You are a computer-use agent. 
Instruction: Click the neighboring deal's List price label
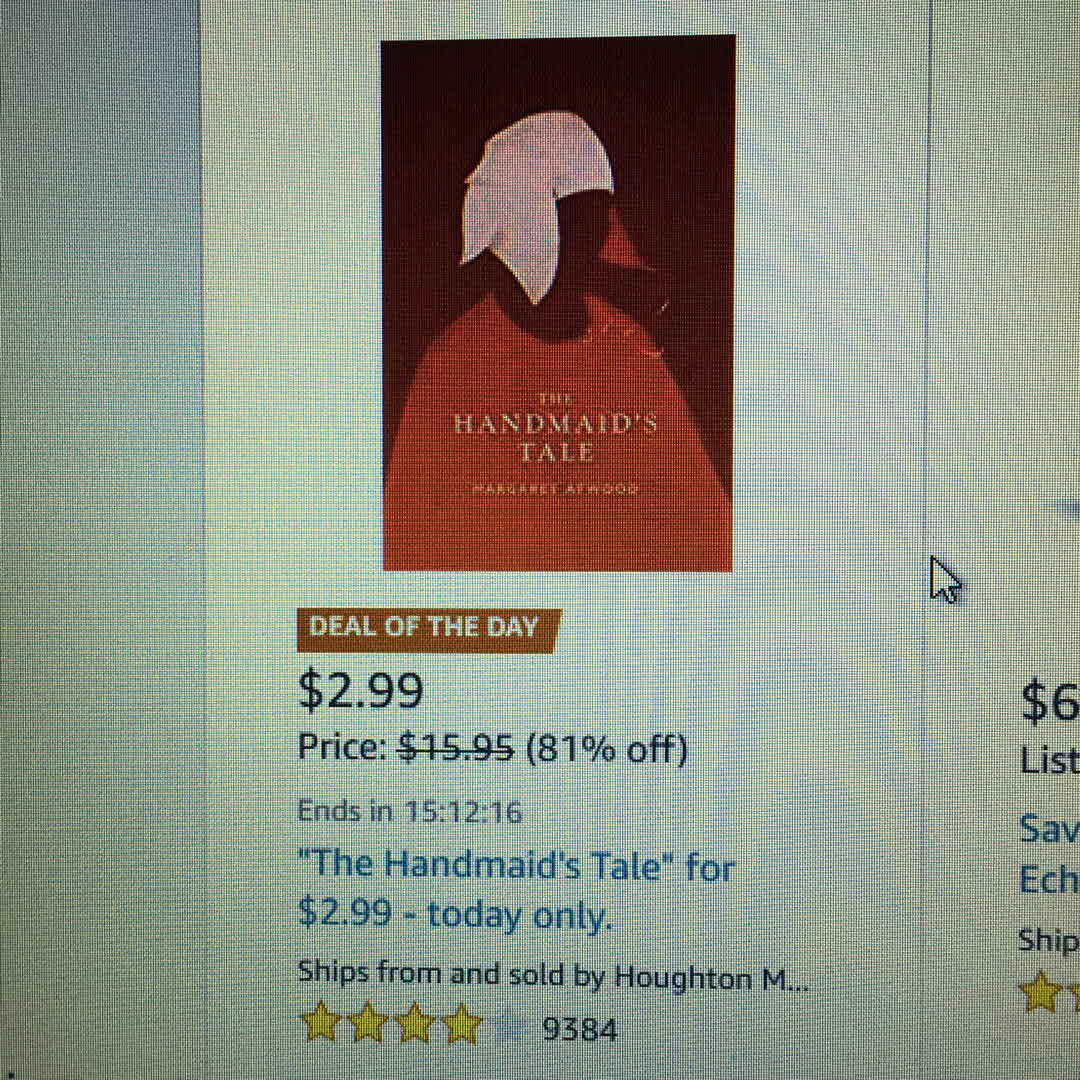click(1050, 761)
